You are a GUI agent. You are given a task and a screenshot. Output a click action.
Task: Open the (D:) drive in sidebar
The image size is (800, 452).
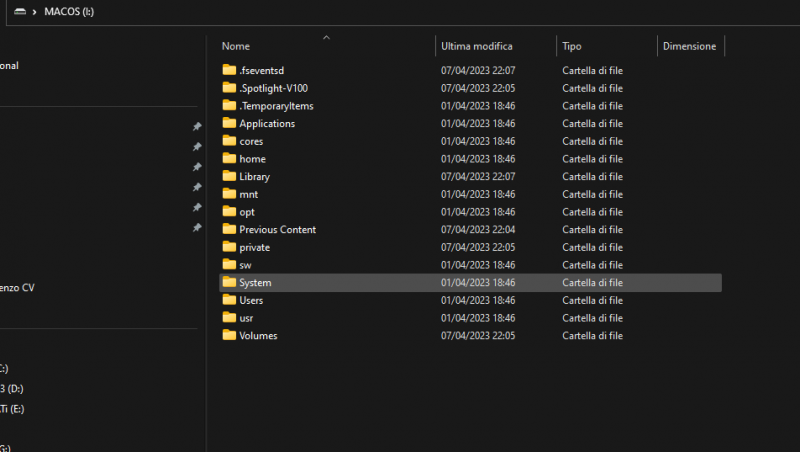(x=13, y=388)
